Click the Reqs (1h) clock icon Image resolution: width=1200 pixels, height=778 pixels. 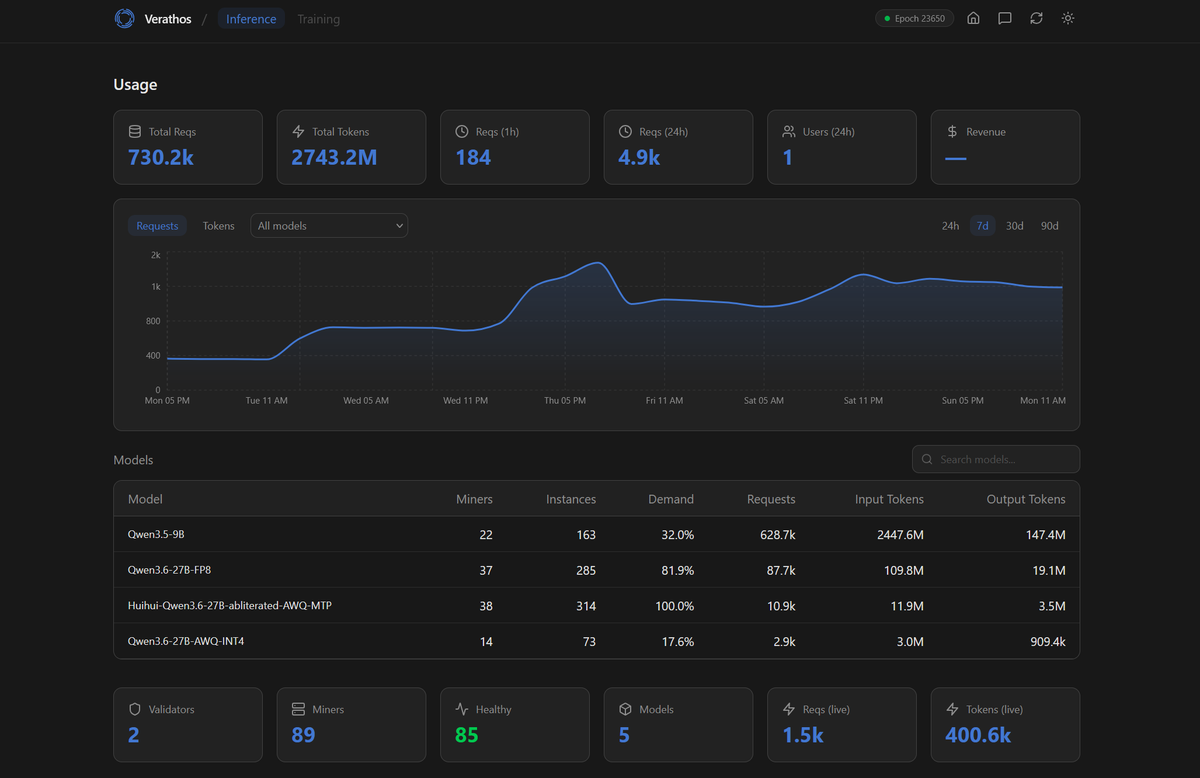[462, 132]
